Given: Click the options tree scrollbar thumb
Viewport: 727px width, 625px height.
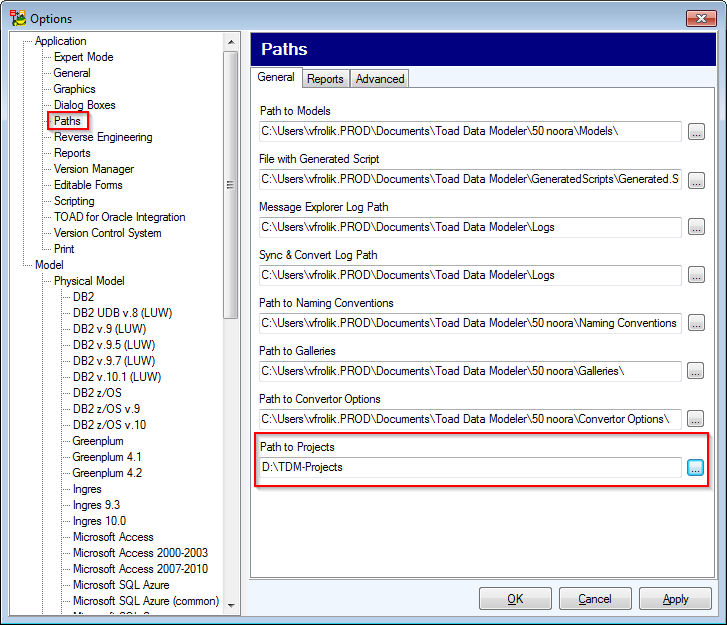Looking at the screenshot, I should point(230,185).
